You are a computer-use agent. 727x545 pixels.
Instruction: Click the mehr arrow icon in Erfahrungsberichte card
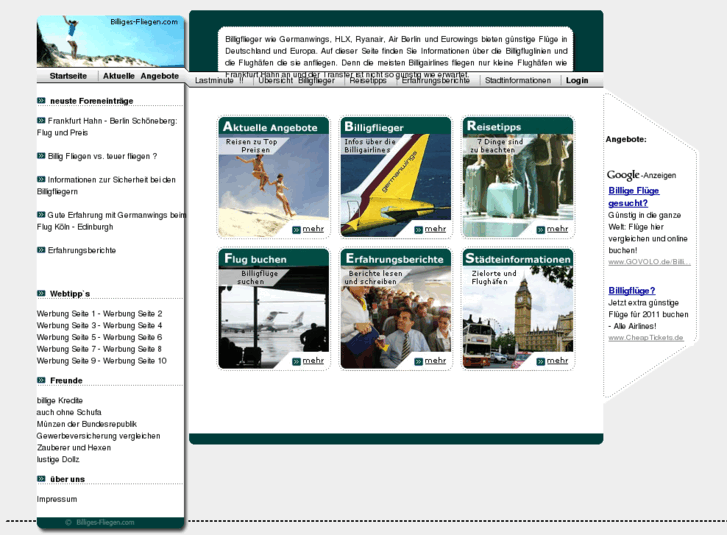point(418,361)
